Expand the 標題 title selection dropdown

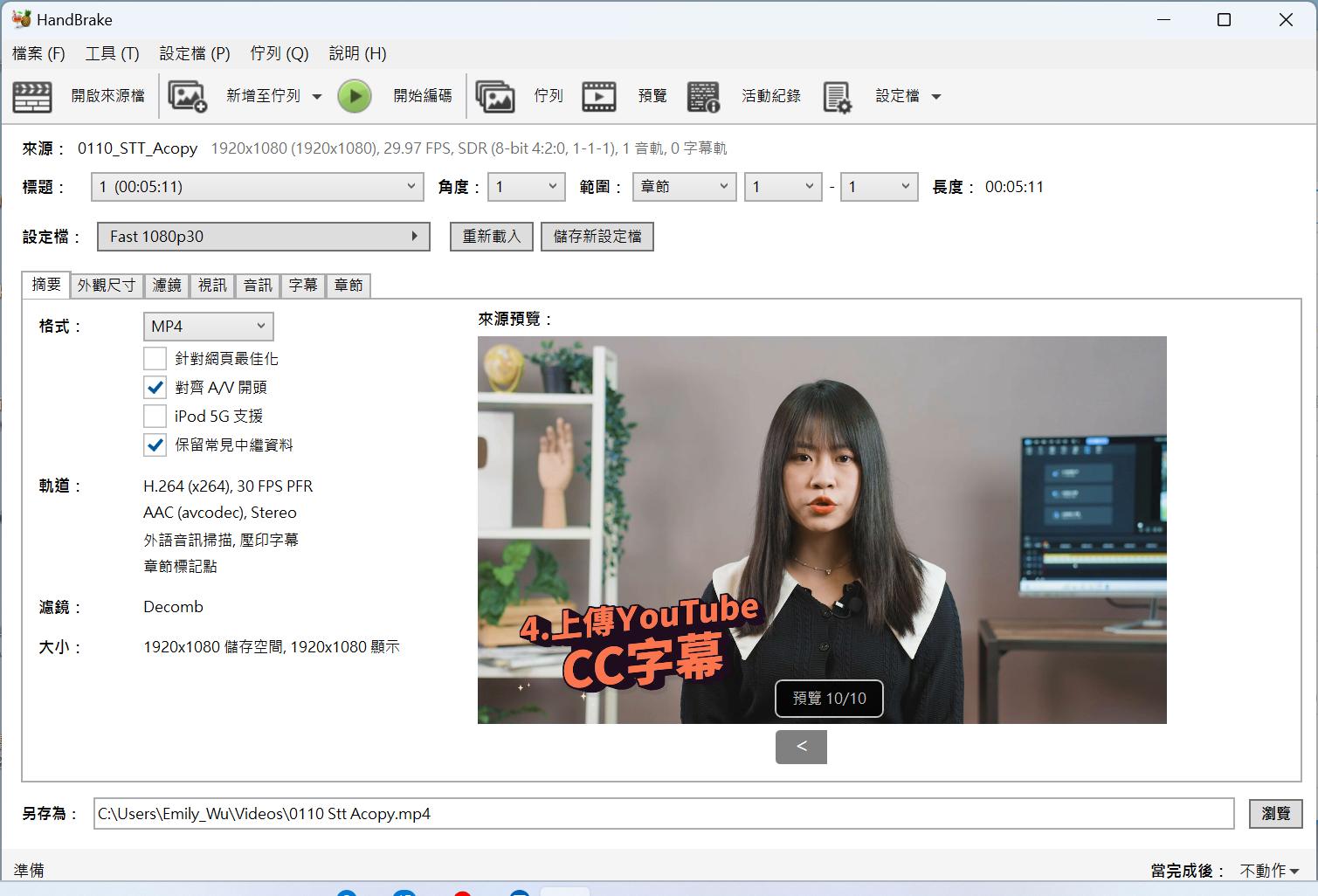(257, 186)
